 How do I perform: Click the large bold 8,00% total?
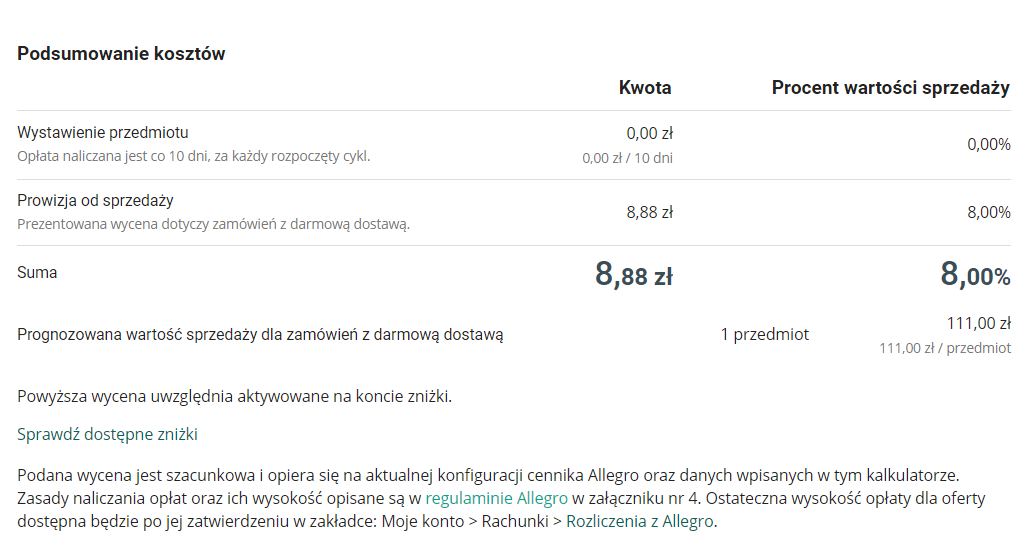[x=975, y=274]
